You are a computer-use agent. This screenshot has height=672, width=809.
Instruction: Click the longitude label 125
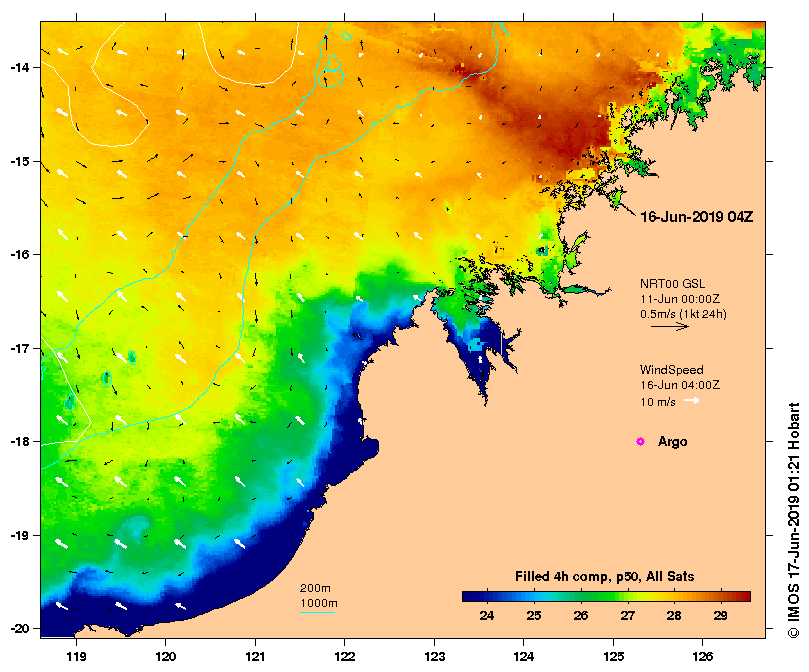click(x=613, y=657)
